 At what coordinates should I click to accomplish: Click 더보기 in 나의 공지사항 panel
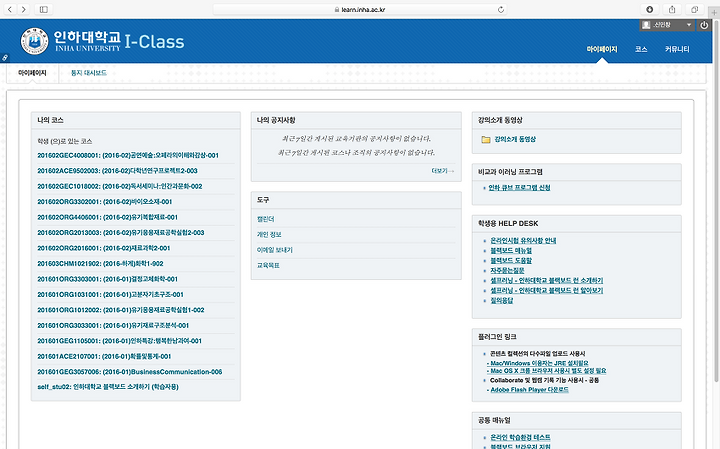tap(443, 171)
